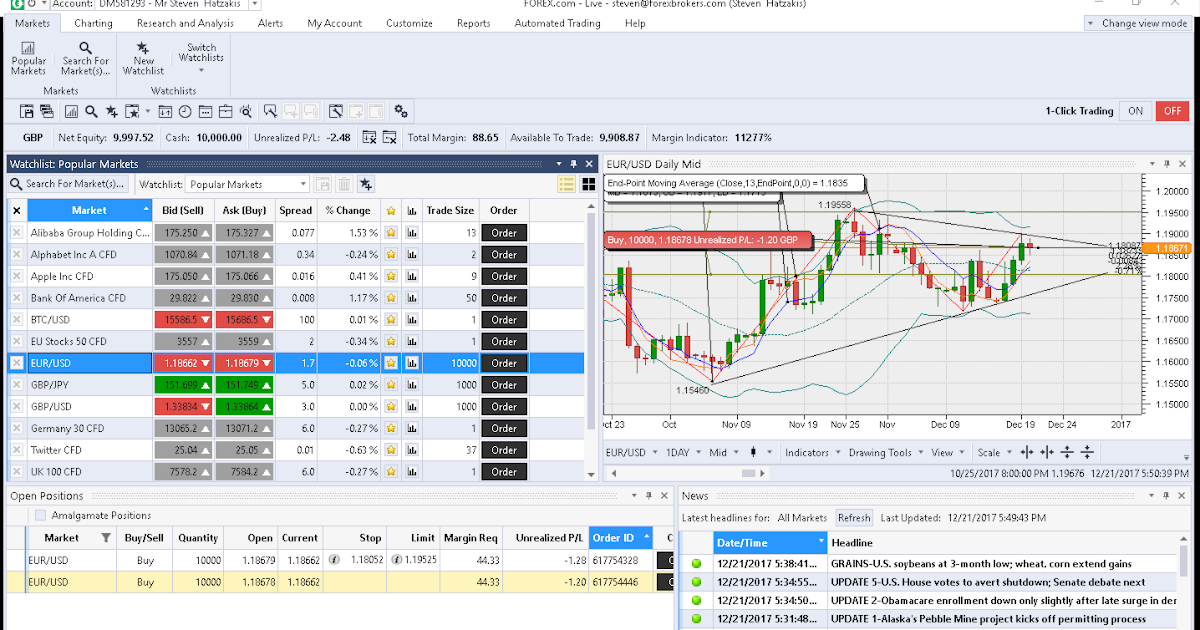The height and width of the screenshot is (630, 1200).
Task: Open the Help tab
Action: coord(635,23)
